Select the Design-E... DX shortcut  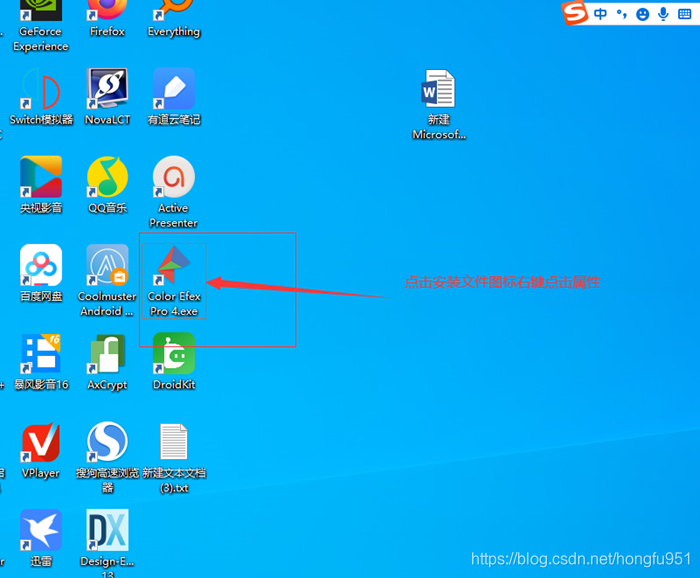click(107, 543)
